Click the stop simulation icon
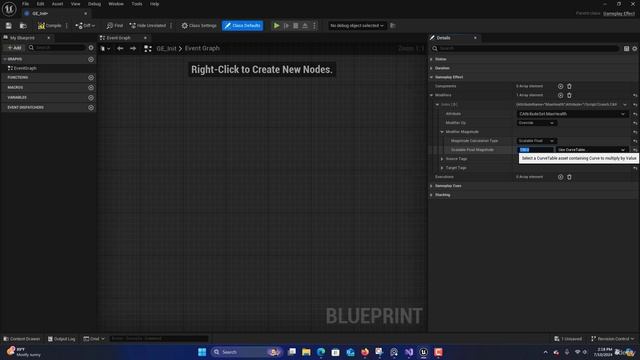Viewport: 640px width, 360px height. click(296, 26)
